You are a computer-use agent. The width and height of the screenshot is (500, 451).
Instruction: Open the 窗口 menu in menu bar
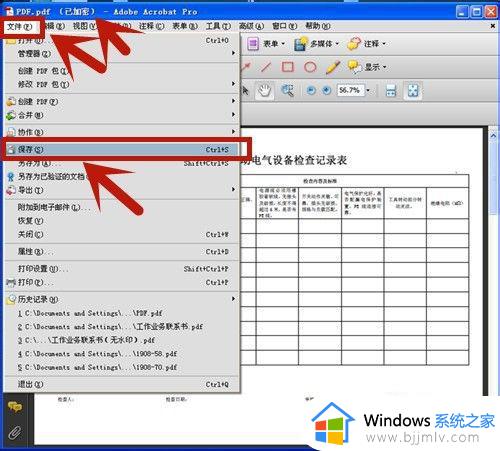point(284,26)
